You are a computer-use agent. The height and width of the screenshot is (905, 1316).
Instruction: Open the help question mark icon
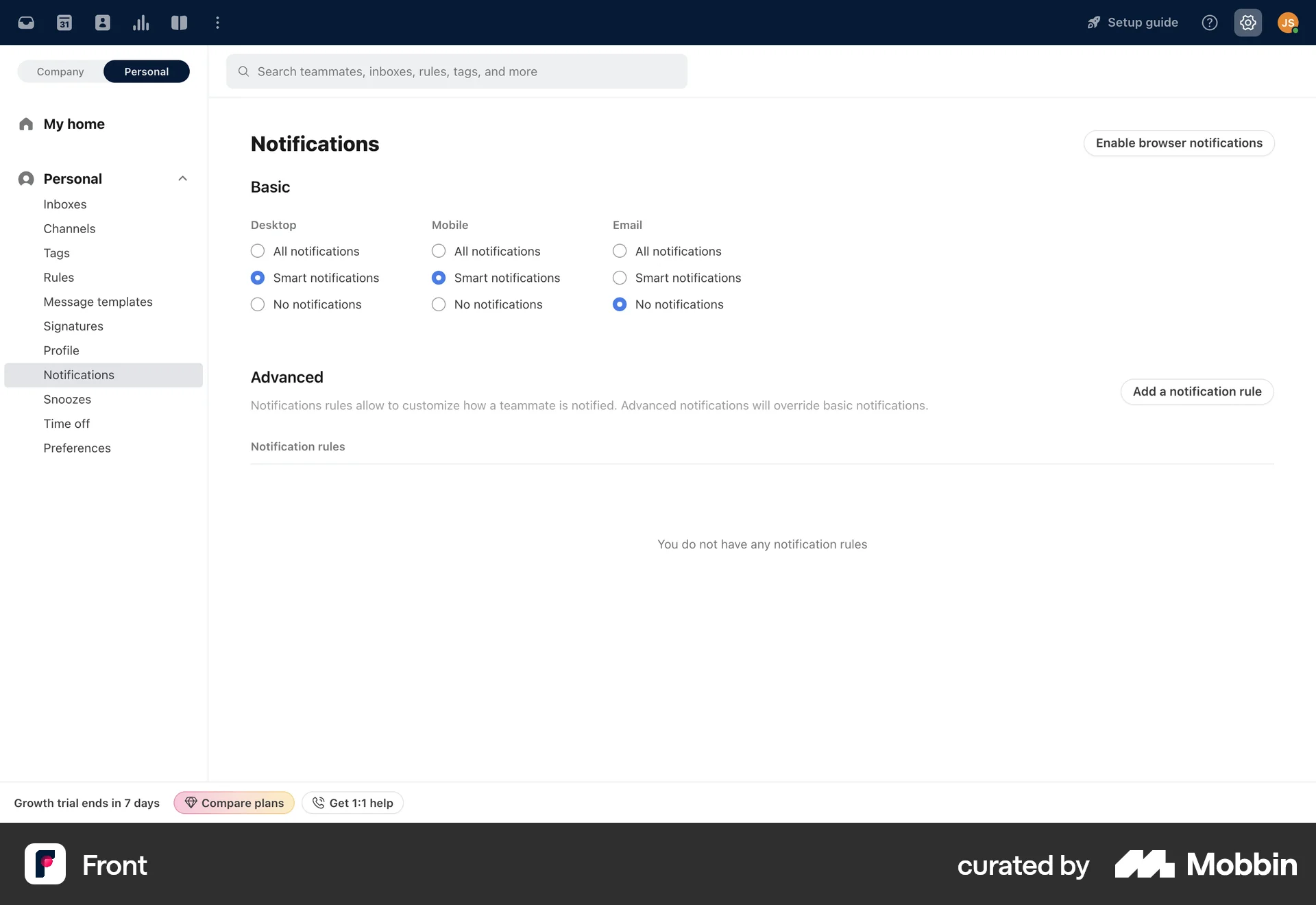click(1210, 22)
